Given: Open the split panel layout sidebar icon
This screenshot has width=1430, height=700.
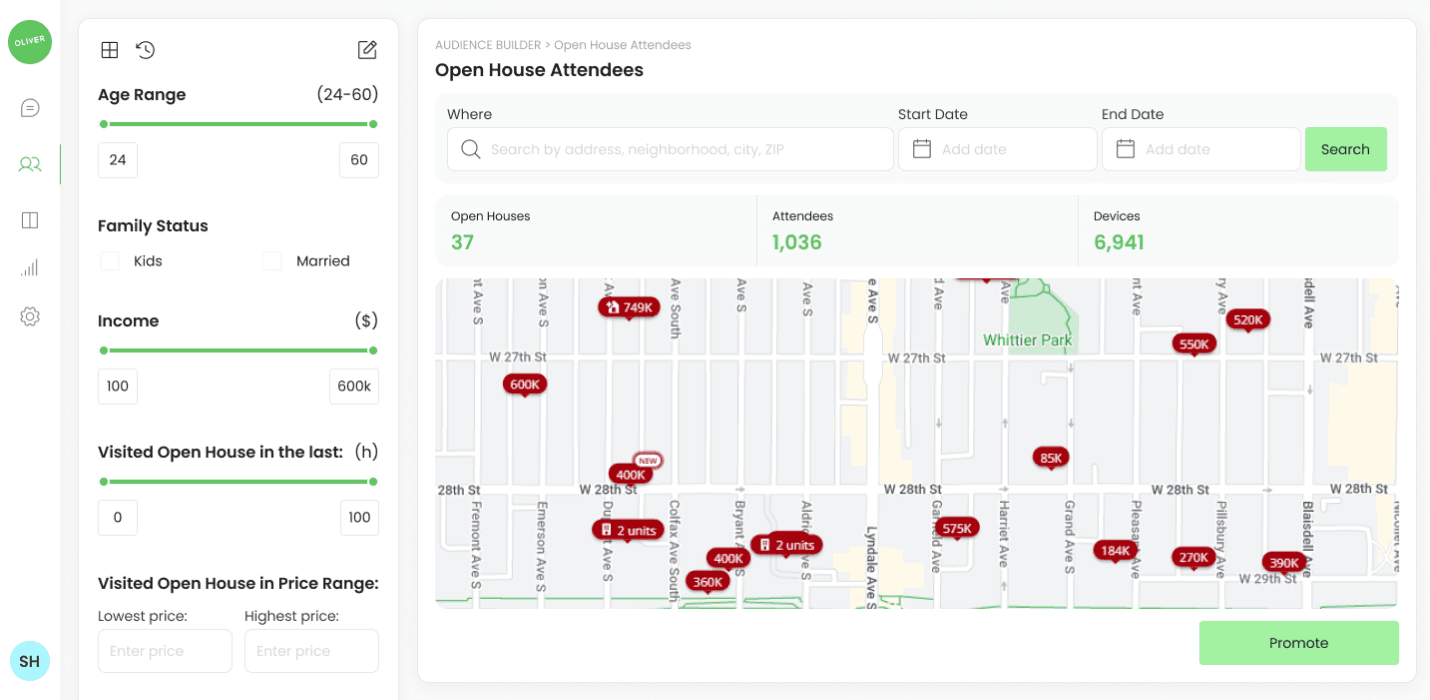Looking at the screenshot, I should click(x=30, y=220).
